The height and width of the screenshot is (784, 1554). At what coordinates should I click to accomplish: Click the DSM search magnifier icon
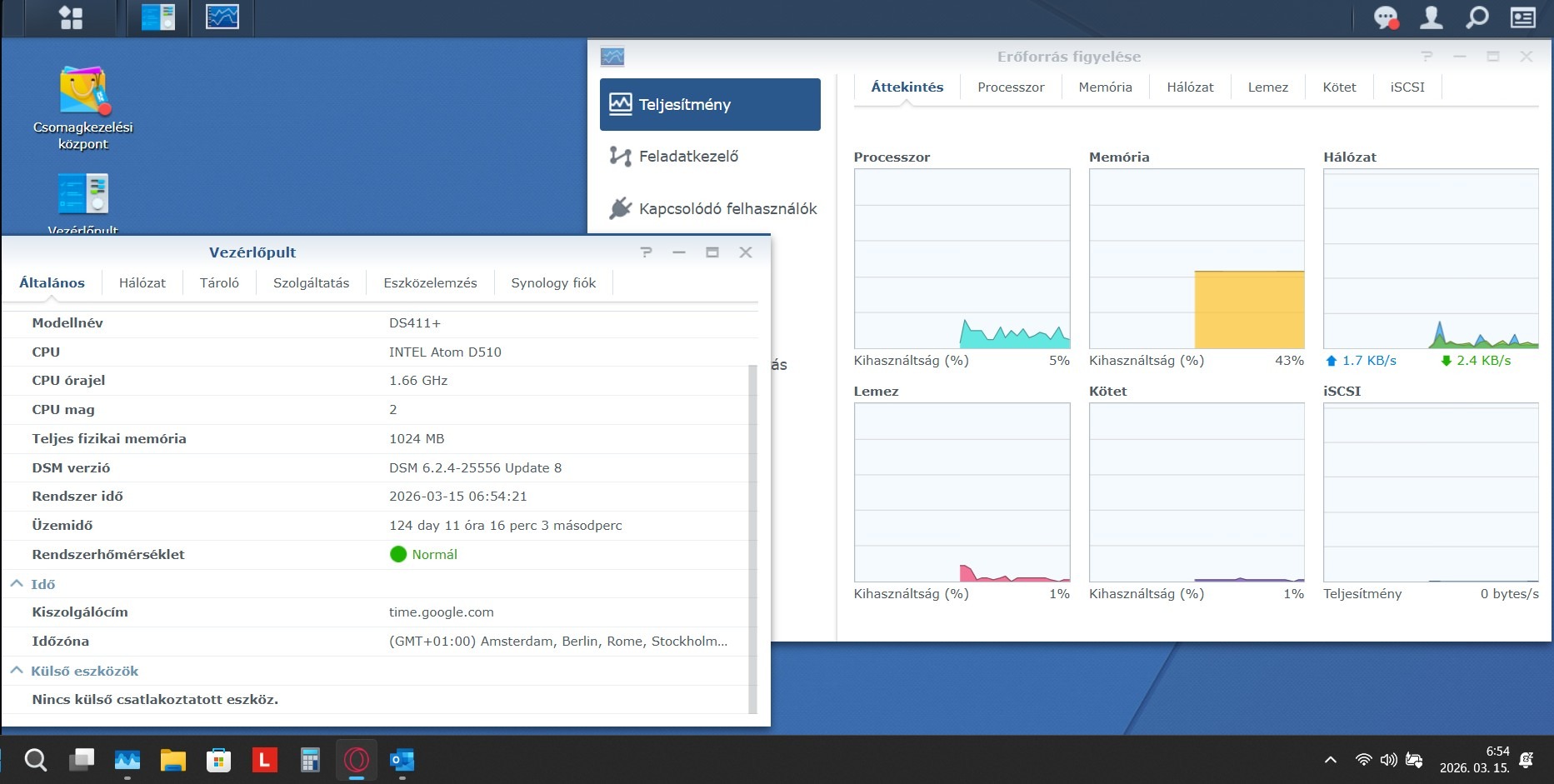click(1477, 17)
